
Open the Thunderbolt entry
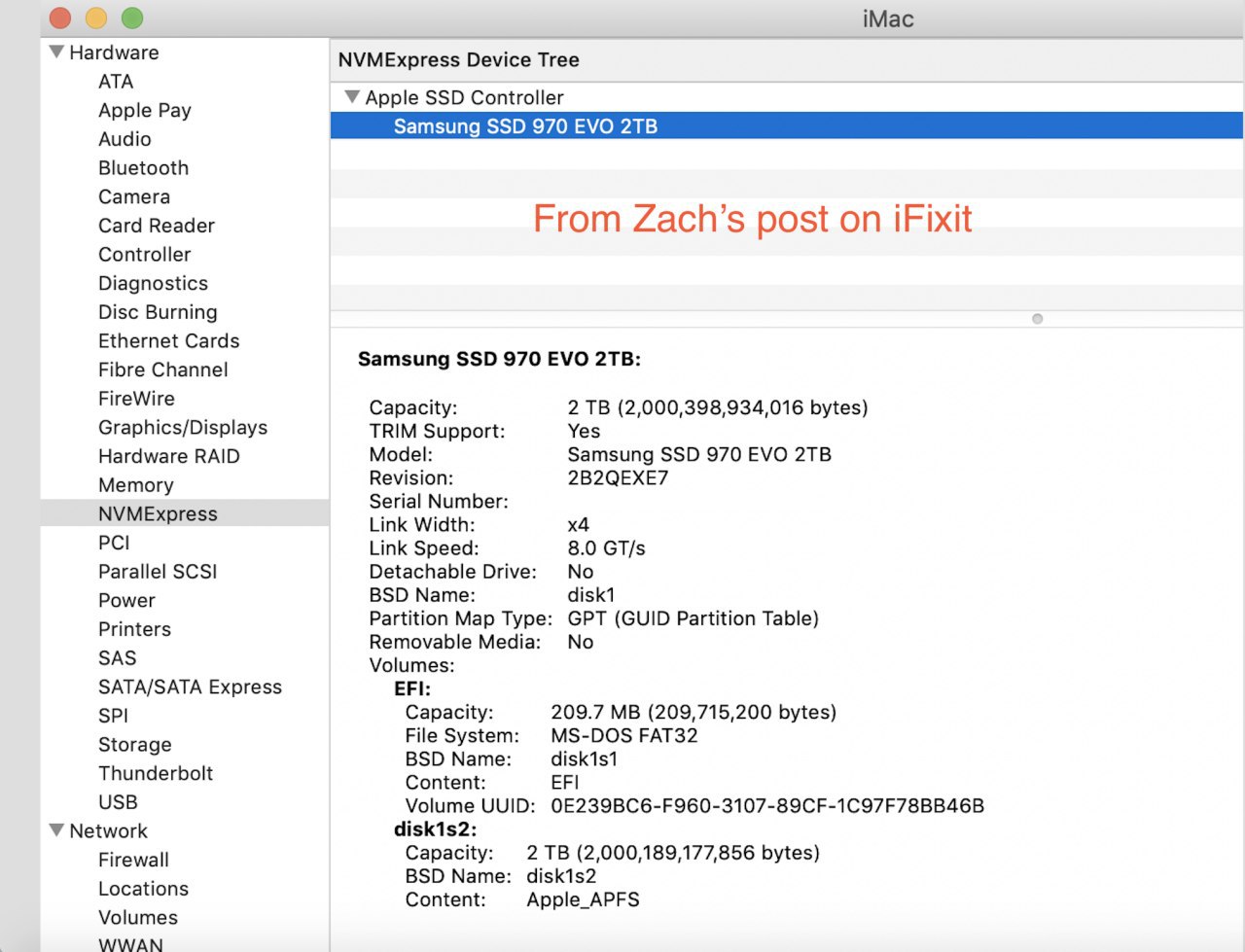pyautogui.click(x=156, y=773)
